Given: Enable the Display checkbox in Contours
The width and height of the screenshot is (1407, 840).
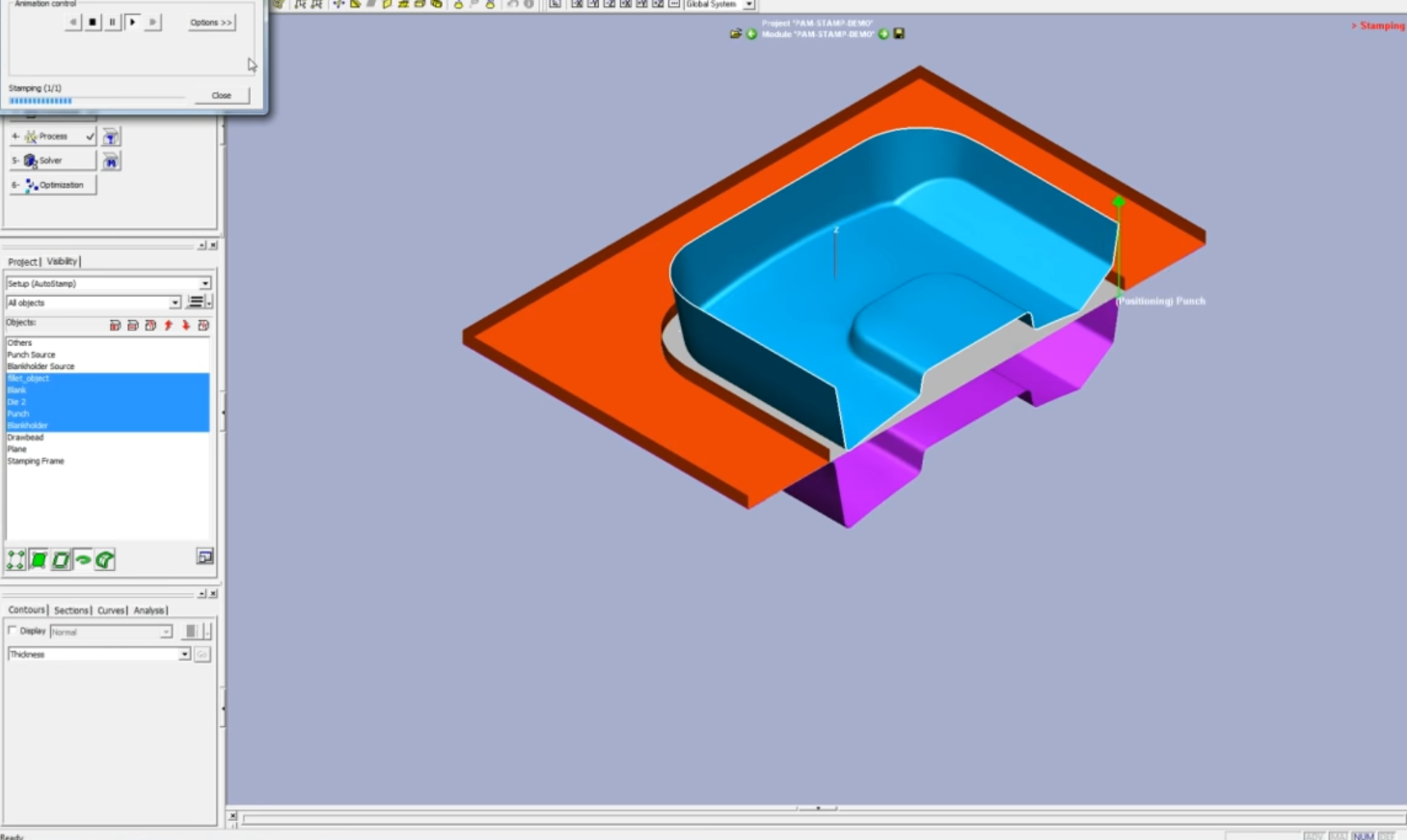Looking at the screenshot, I should click(x=12, y=631).
